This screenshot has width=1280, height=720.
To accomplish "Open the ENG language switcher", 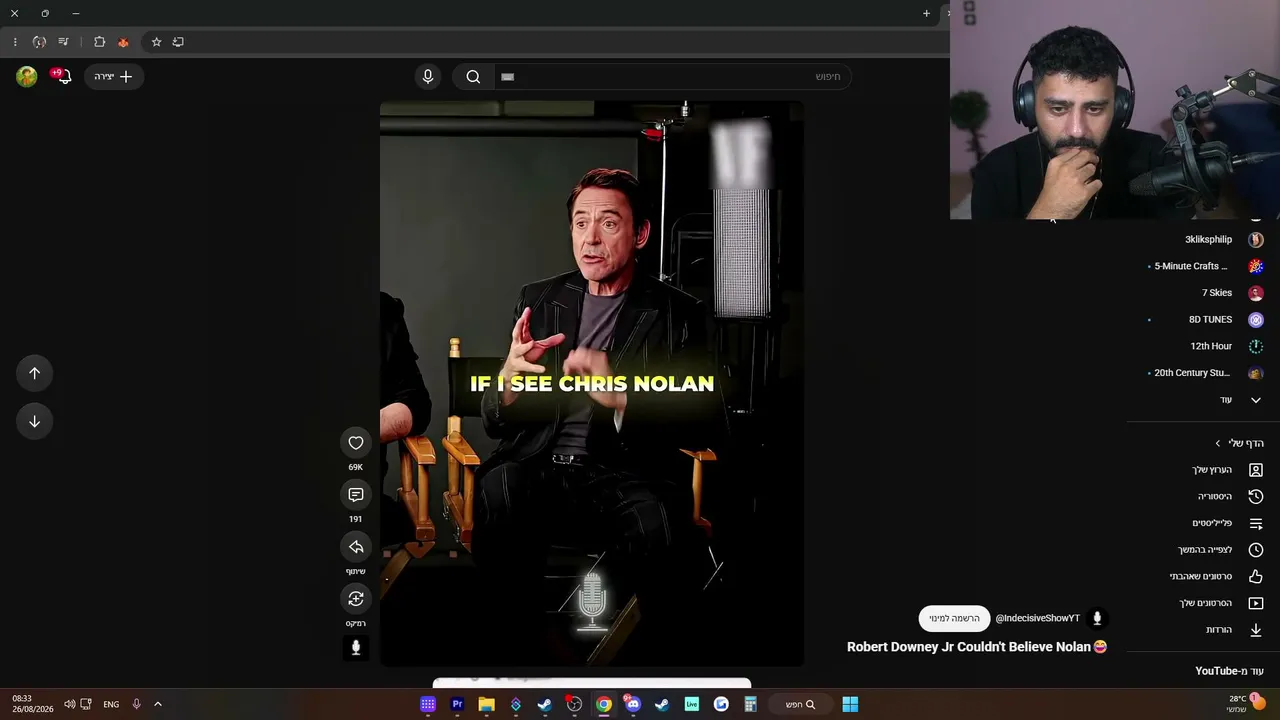I will (111, 704).
